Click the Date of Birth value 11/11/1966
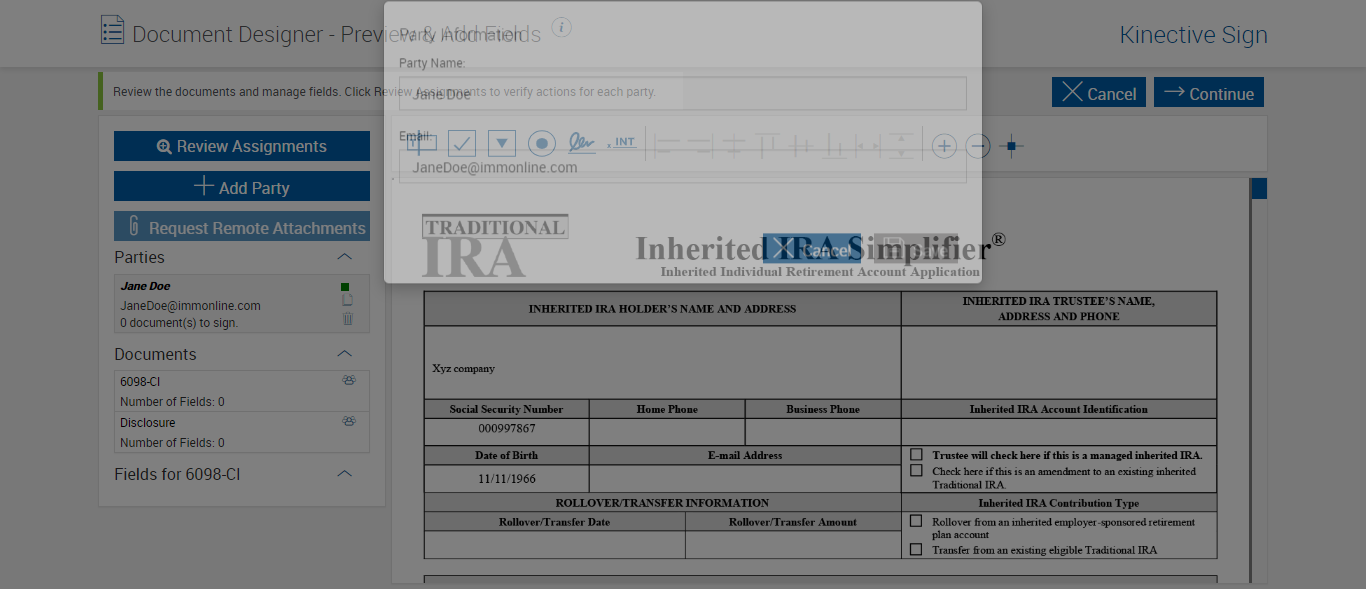The height and width of the screenshot is (589, 1366). pos(506,478)
